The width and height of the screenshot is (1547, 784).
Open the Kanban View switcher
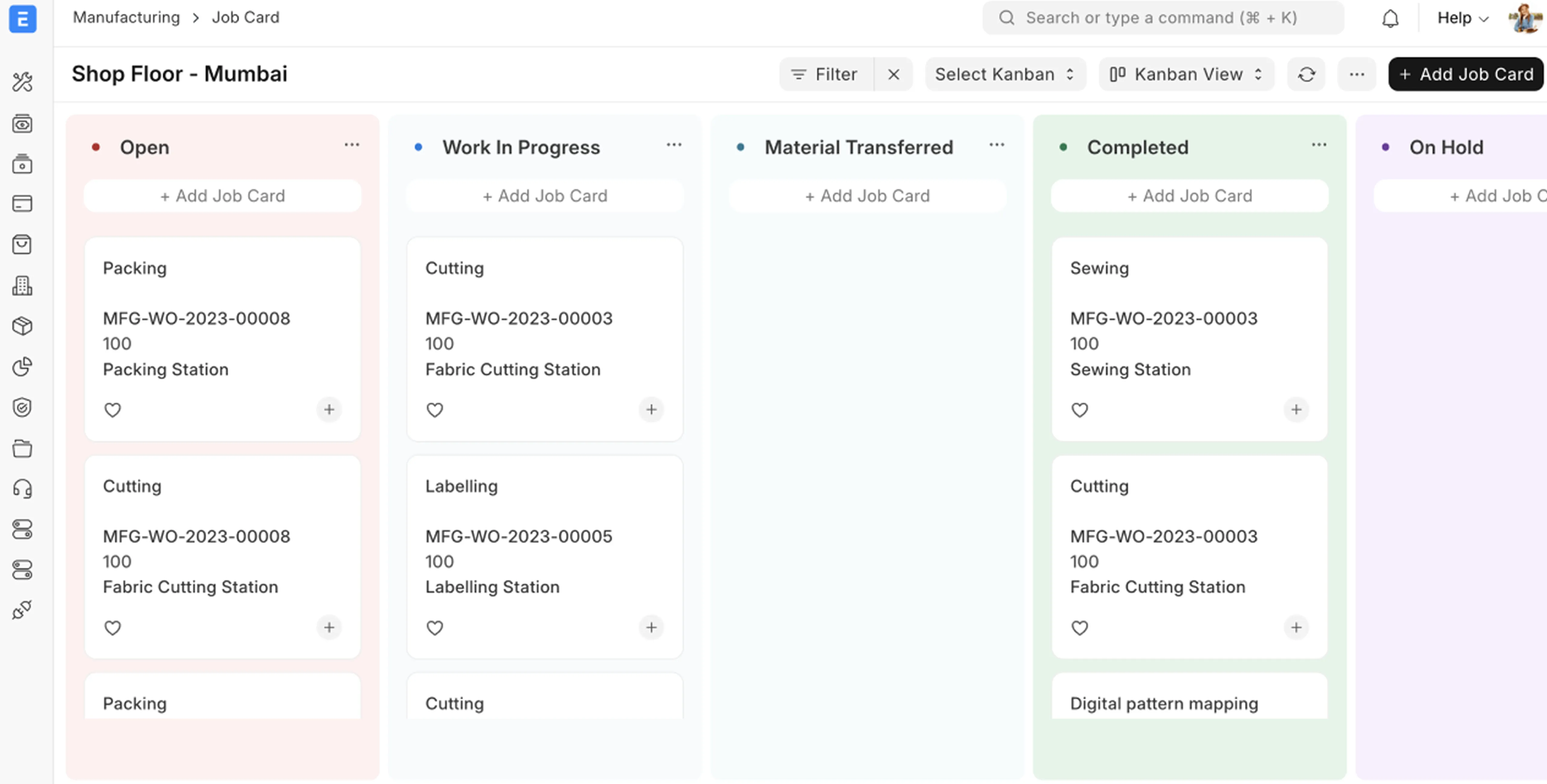(1186, 74)
